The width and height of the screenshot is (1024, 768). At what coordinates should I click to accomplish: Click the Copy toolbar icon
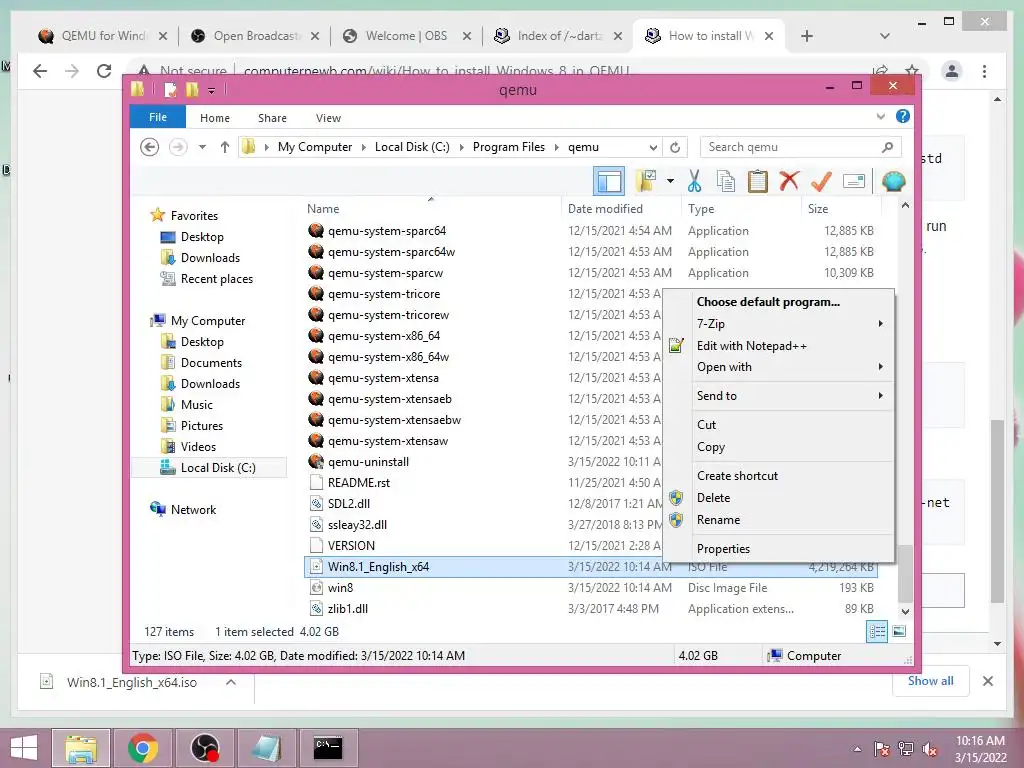click(726, 181)
